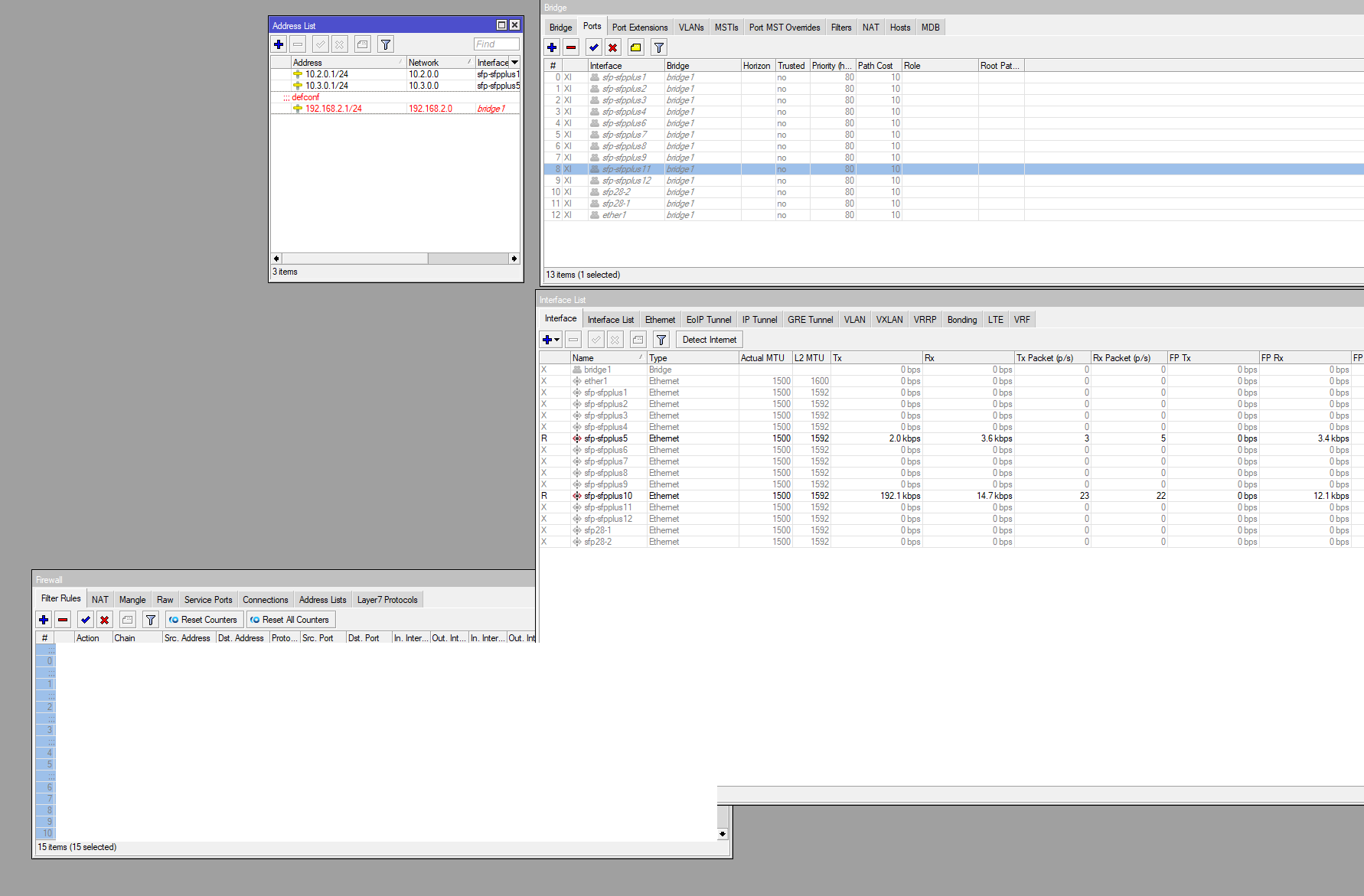Select the sfp-sfpplus12 port in Bridge Ports
This screenshot has height=896, width=1364.
coord(954,181)
